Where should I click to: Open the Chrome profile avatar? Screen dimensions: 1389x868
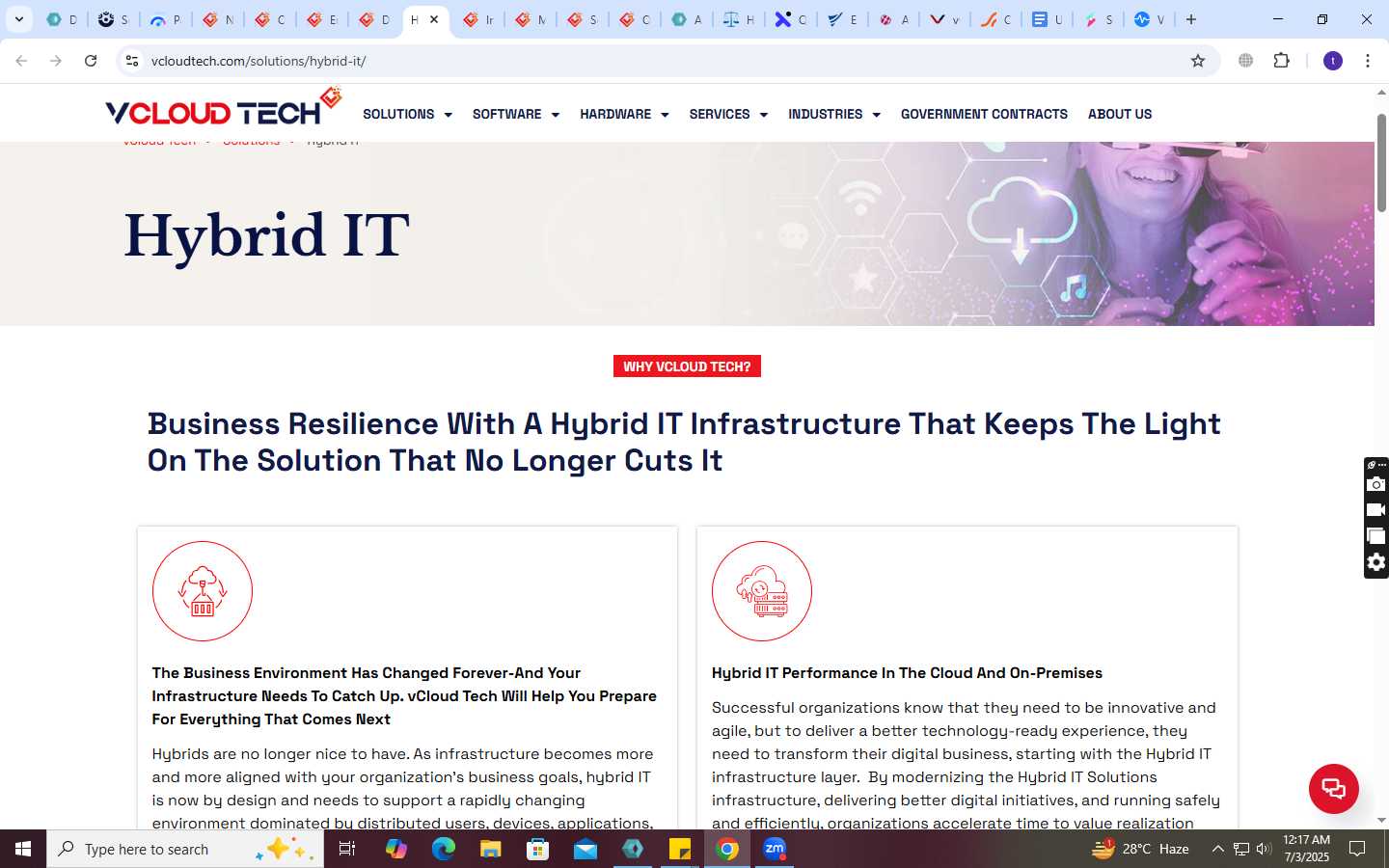(x=1333, y=61)
